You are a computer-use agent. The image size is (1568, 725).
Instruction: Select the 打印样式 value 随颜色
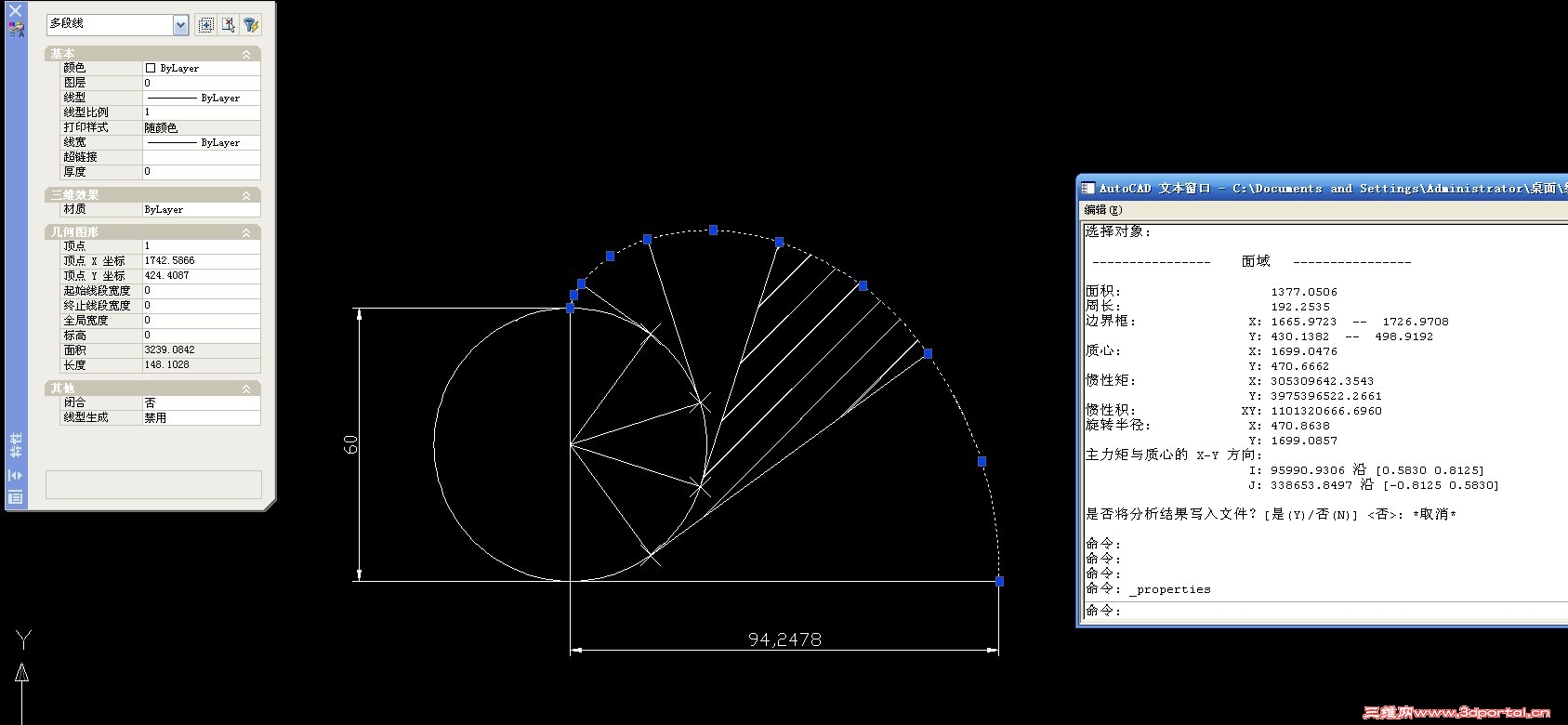[201, 127]
